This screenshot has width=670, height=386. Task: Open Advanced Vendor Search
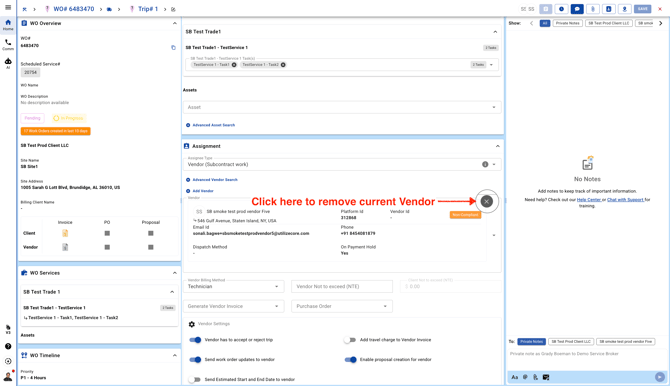[212, 180]
